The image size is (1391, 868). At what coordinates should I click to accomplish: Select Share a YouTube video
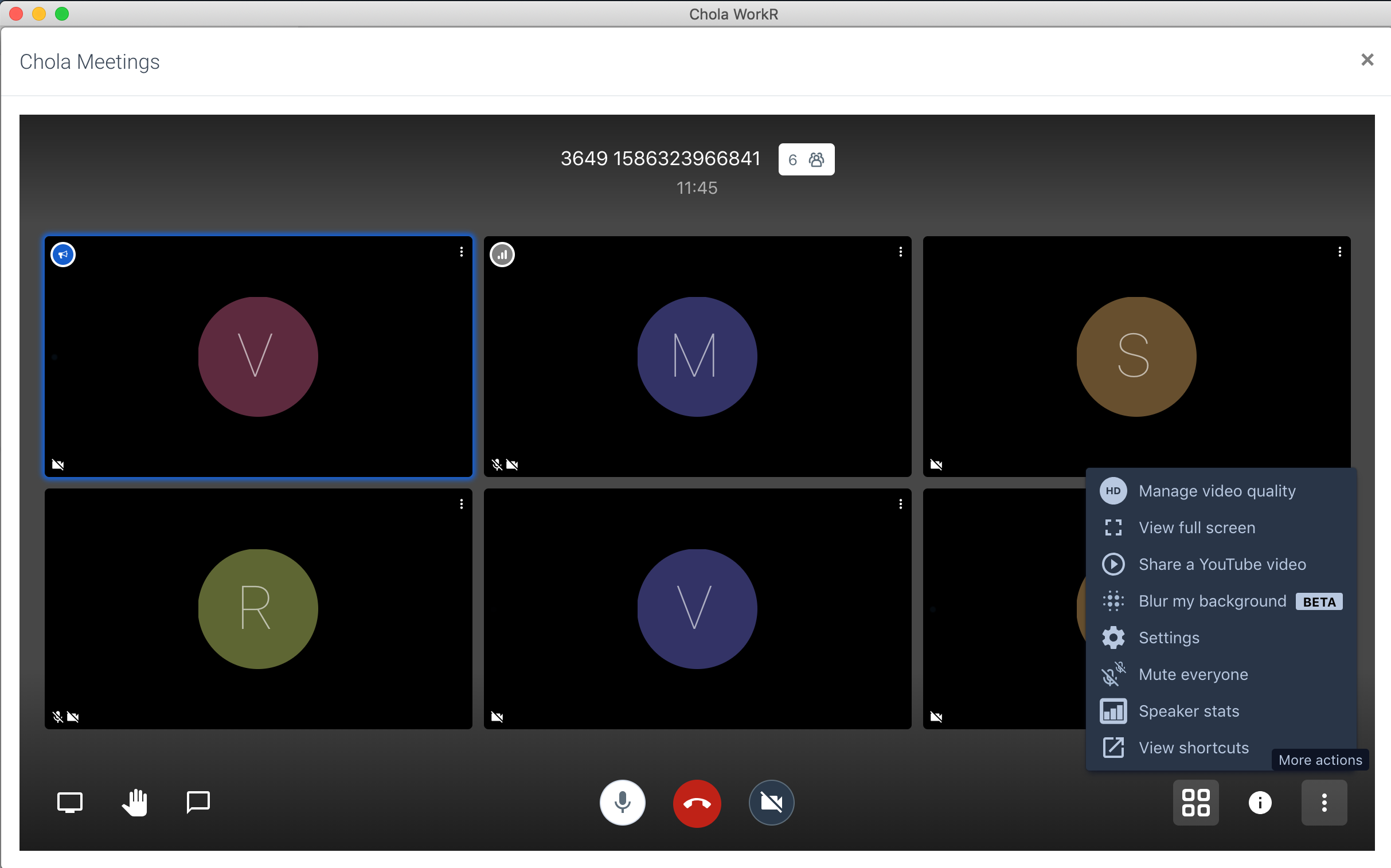[x=1221, y=564]
